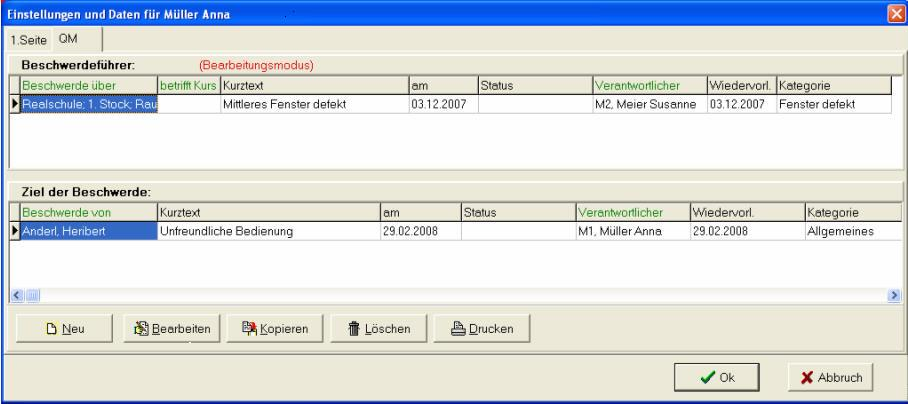Click upper table 'Kurztext' column header
The width and height of the screenshot is (908, 404).
(315, 86)
